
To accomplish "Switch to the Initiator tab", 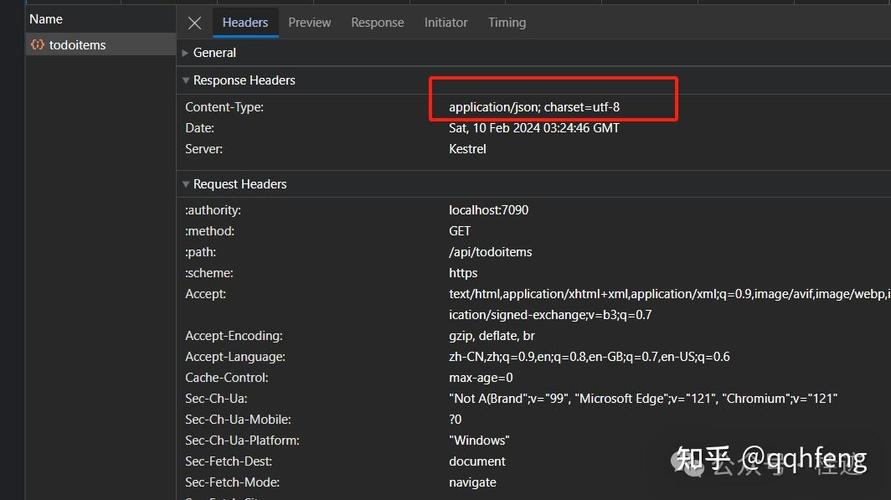I will pos(446,22).
